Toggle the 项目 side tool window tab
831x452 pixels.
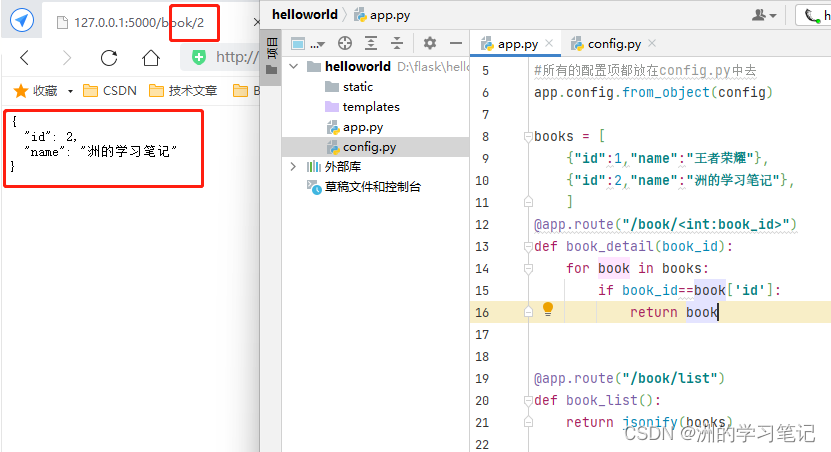tap(271, 55)
